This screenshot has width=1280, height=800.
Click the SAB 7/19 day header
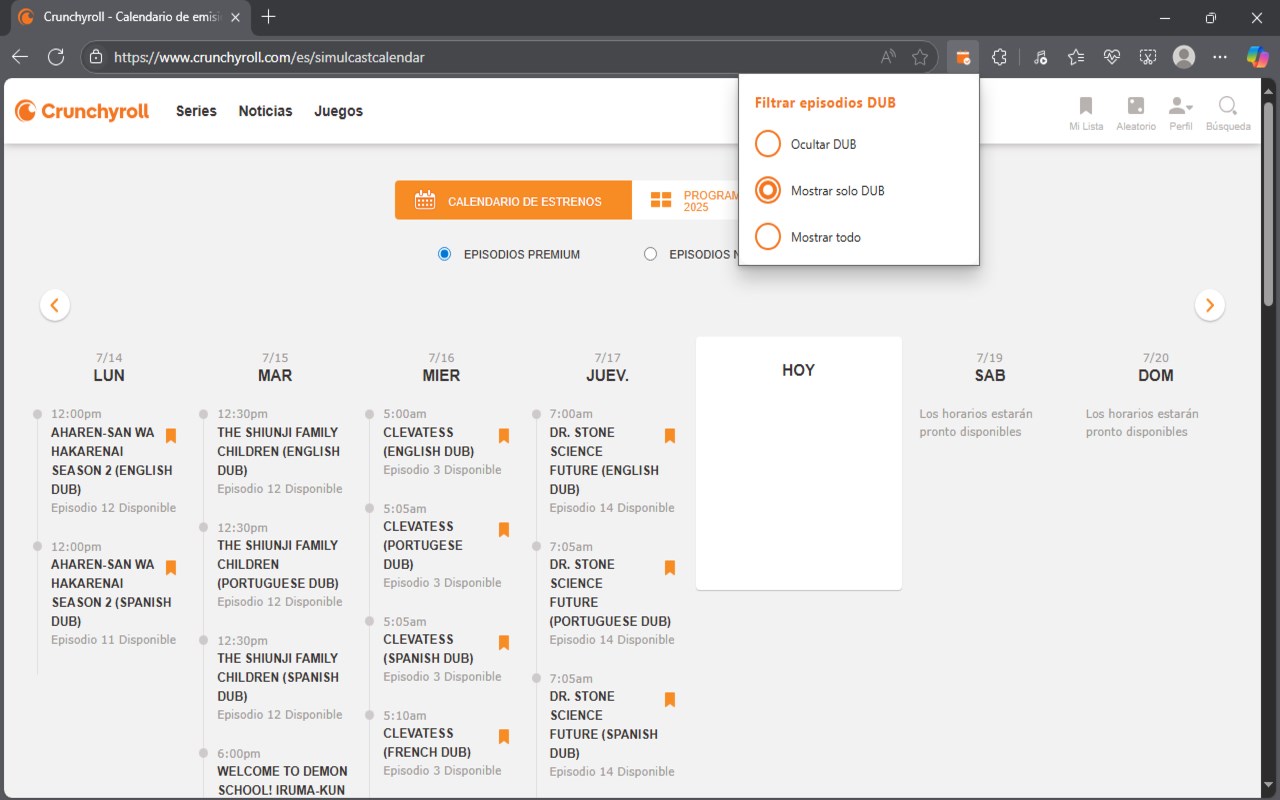click(x=990, y=367)
